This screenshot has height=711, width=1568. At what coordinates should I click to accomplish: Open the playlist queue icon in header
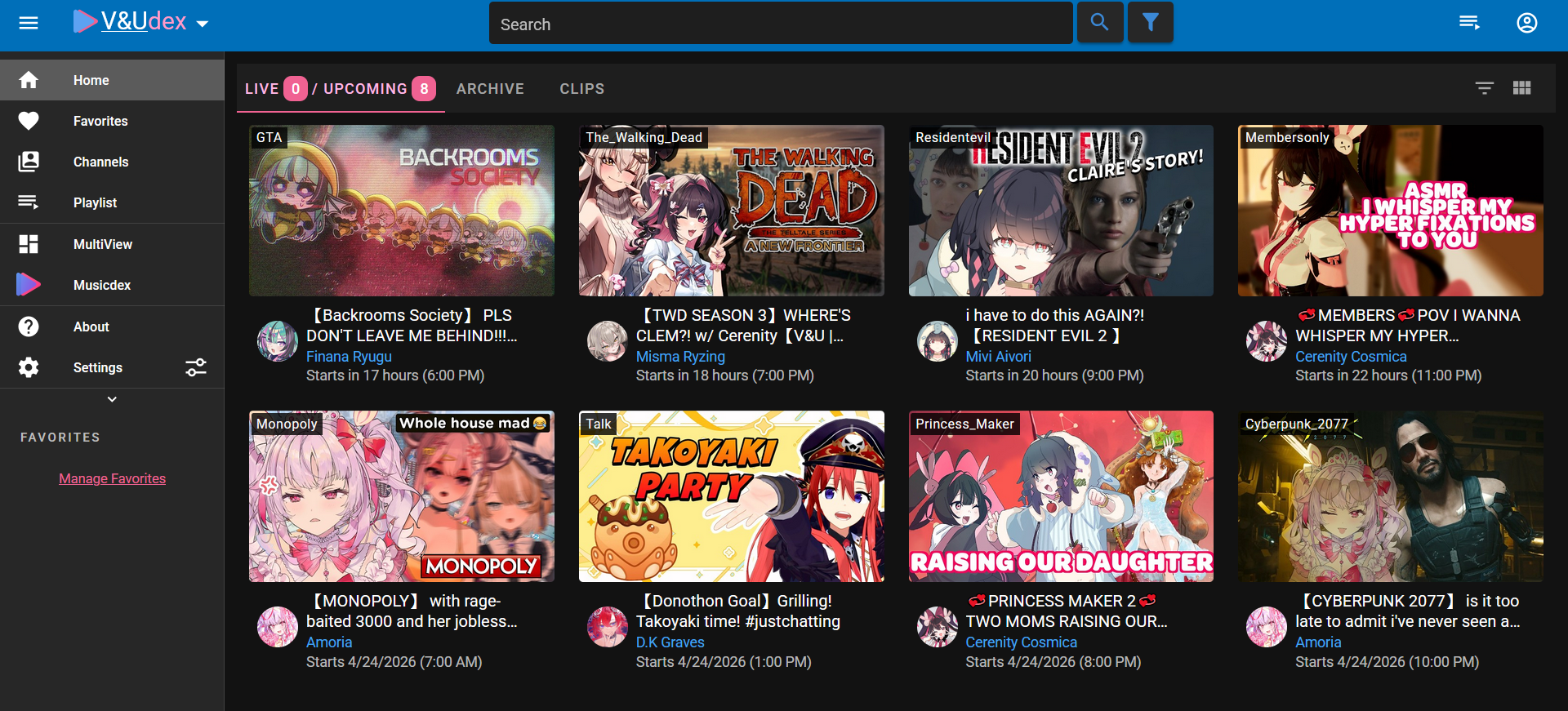pos(1469,23)
